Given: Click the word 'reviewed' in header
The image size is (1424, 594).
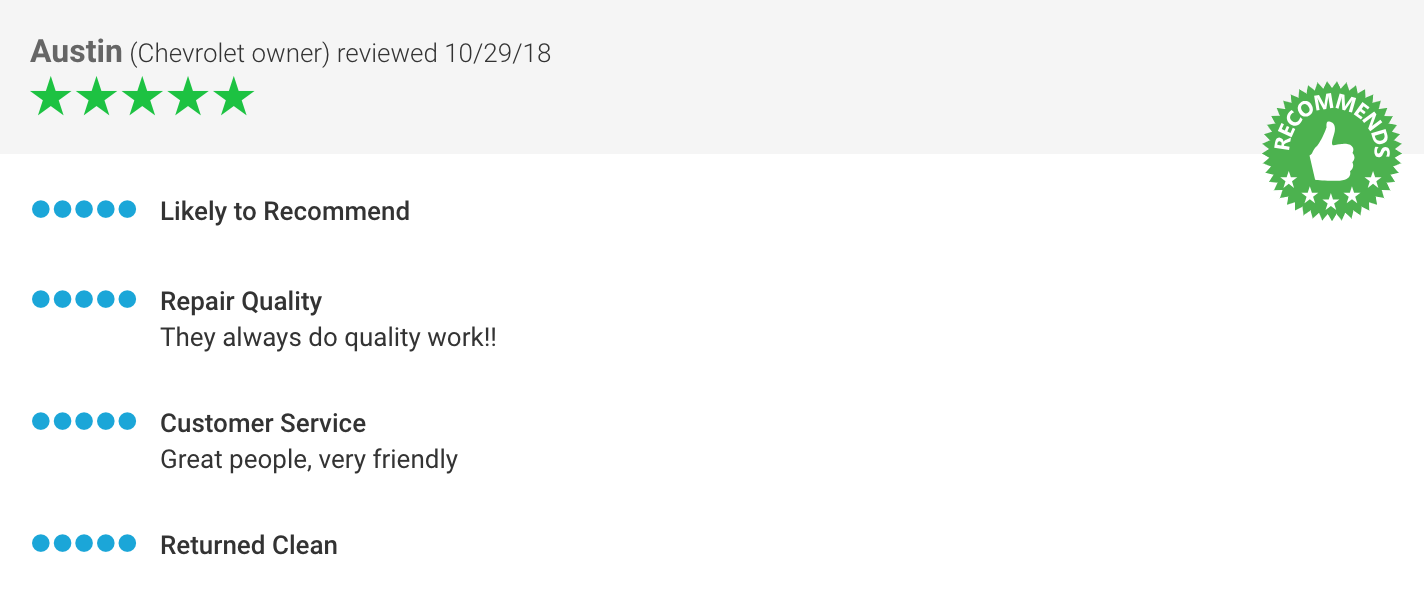Looking at the screenshot, I should (x=387, y=53).
